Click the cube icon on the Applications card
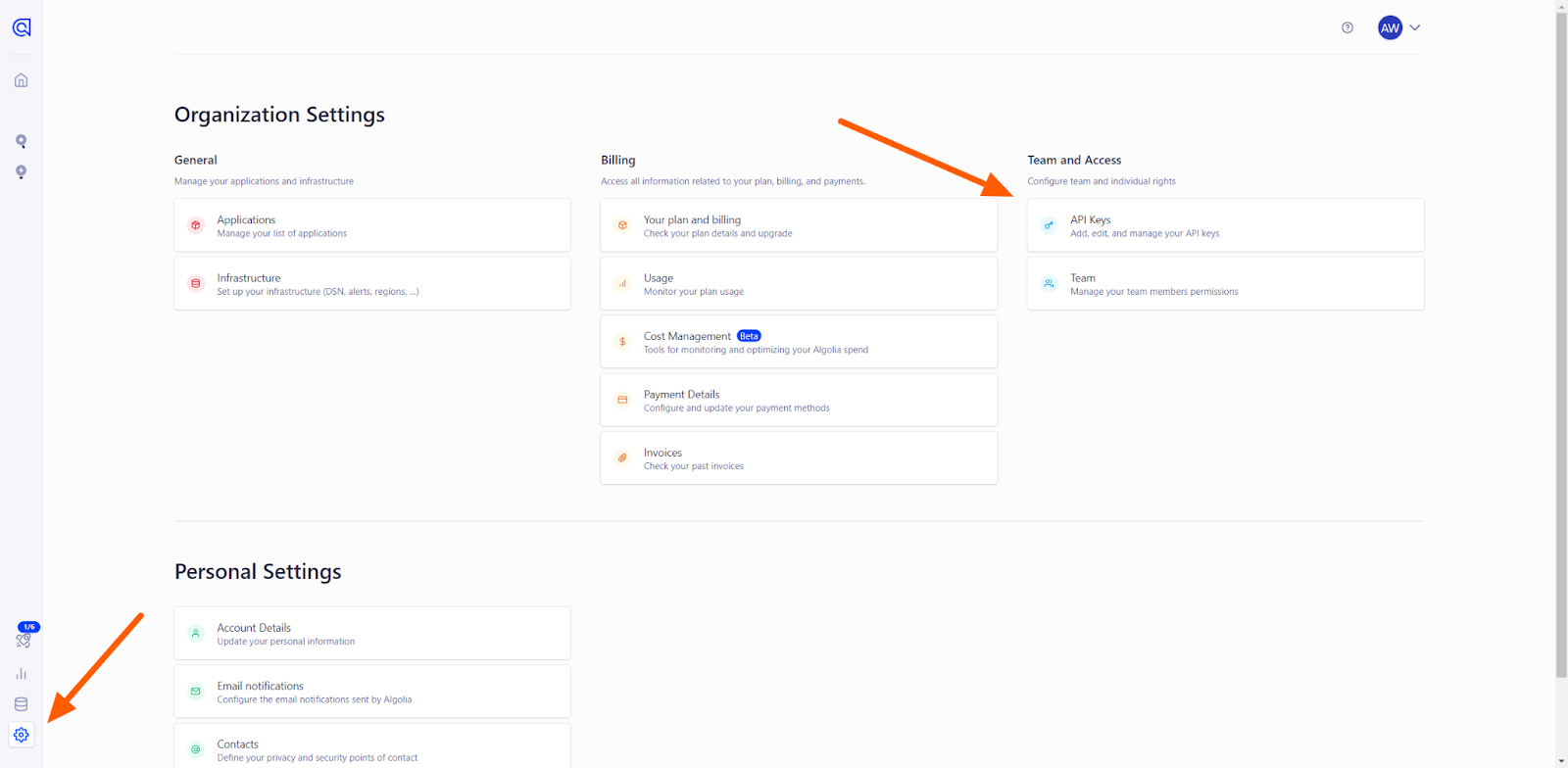Image resolution: width=1568 pixels, height=768 pixels. point(196,225)
